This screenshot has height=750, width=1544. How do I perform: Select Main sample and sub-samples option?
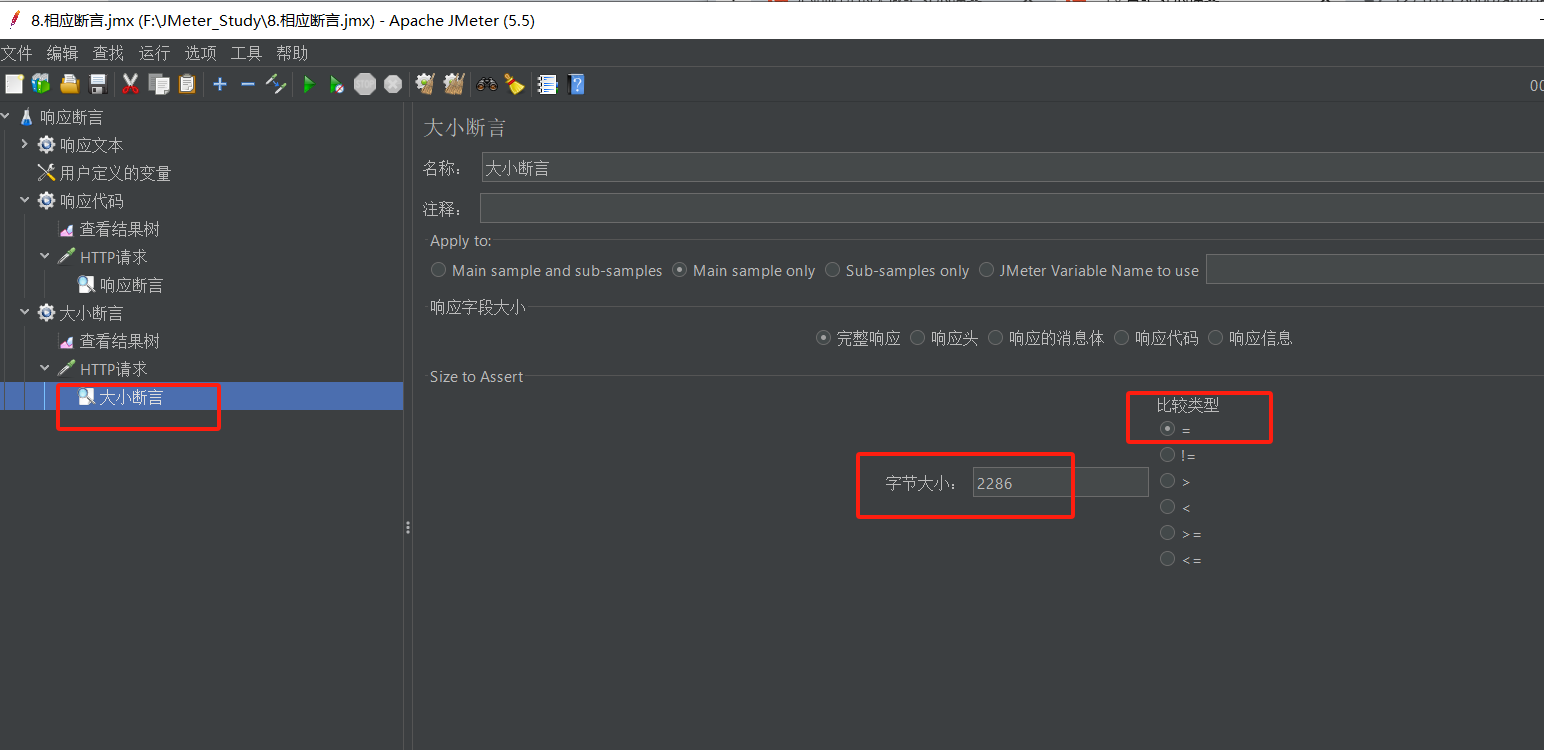point(547,270)
